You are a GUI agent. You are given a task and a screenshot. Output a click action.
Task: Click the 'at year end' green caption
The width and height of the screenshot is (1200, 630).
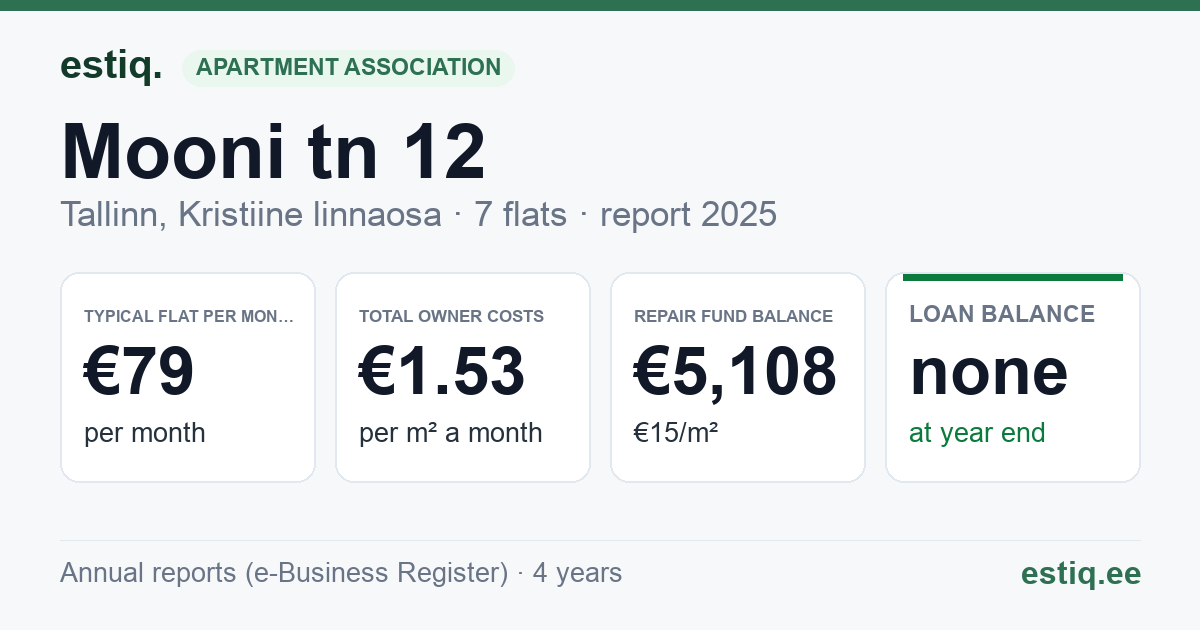(977, 433)
